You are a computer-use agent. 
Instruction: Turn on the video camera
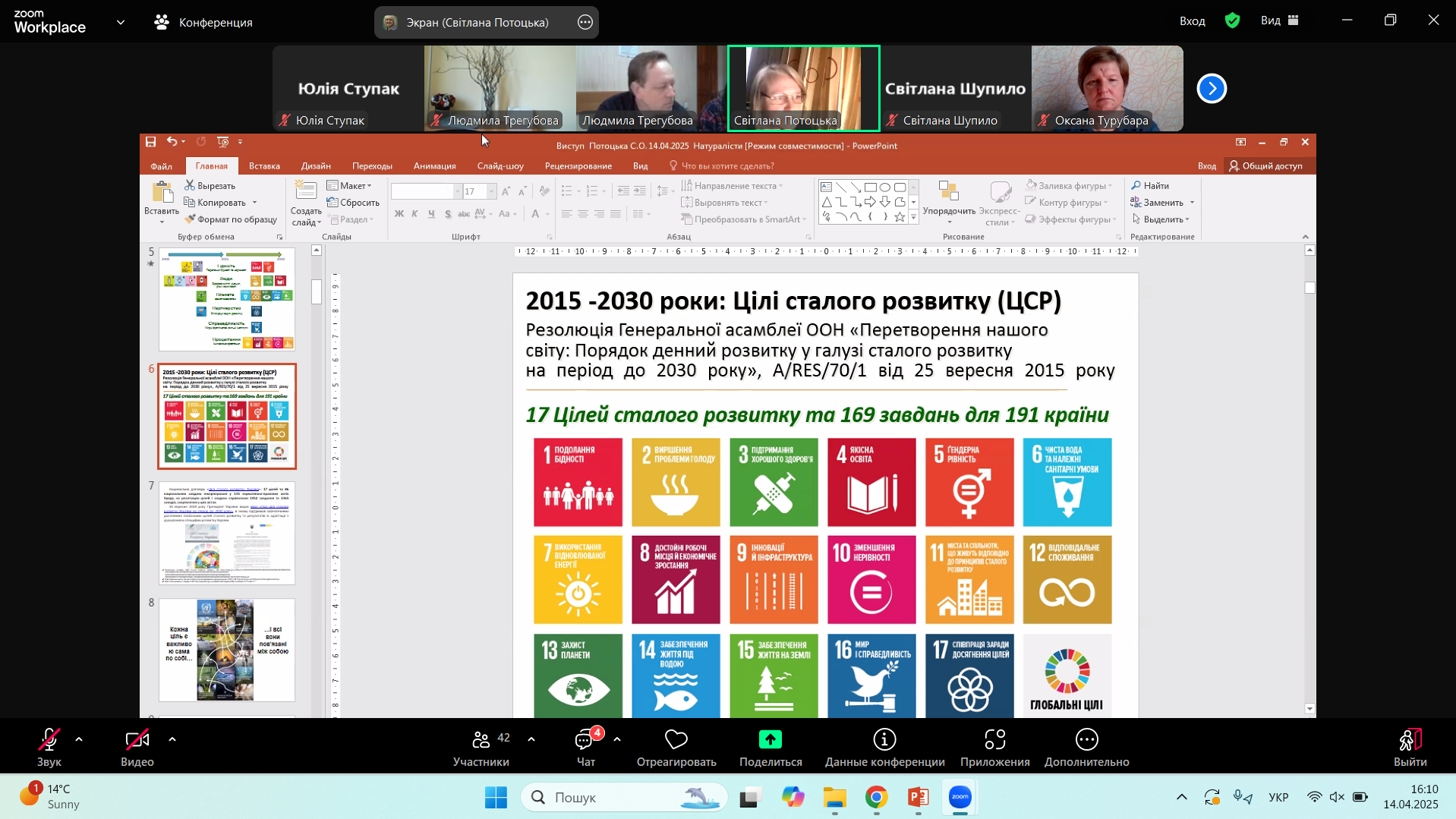tap(137, 740)
